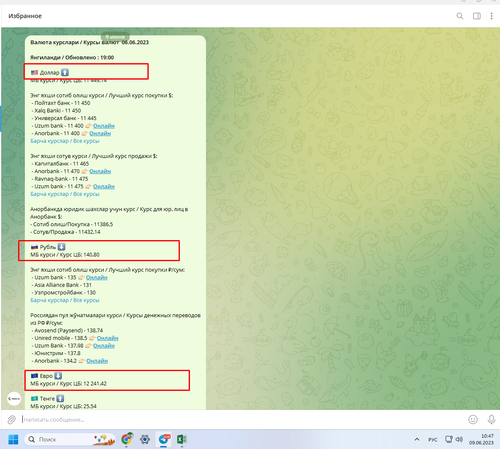
Task: Click the Рубль heading text
Action: (48, 247)
